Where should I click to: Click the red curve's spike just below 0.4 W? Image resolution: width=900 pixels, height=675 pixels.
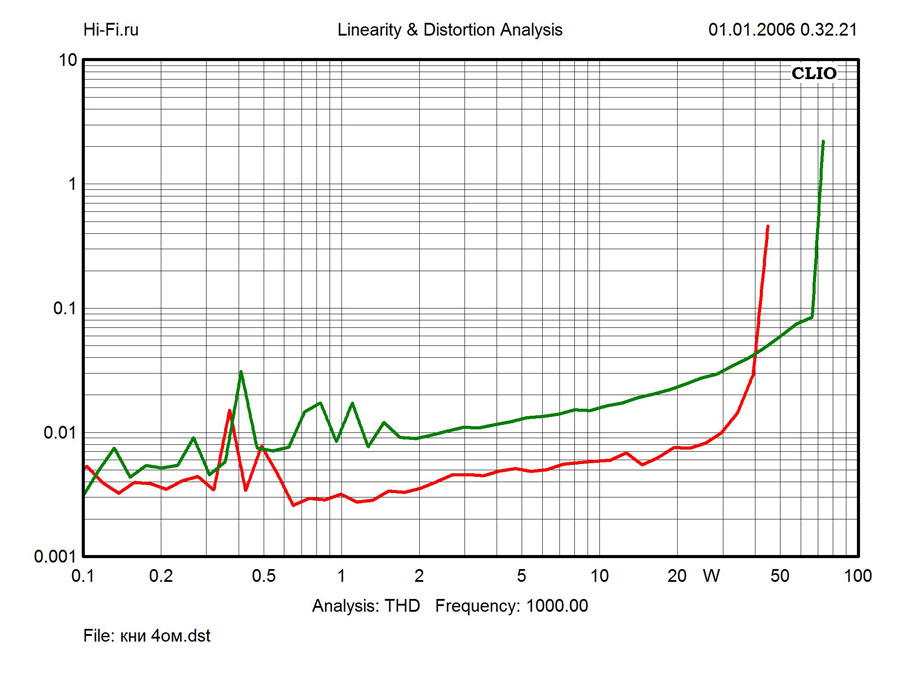[229, 410]
